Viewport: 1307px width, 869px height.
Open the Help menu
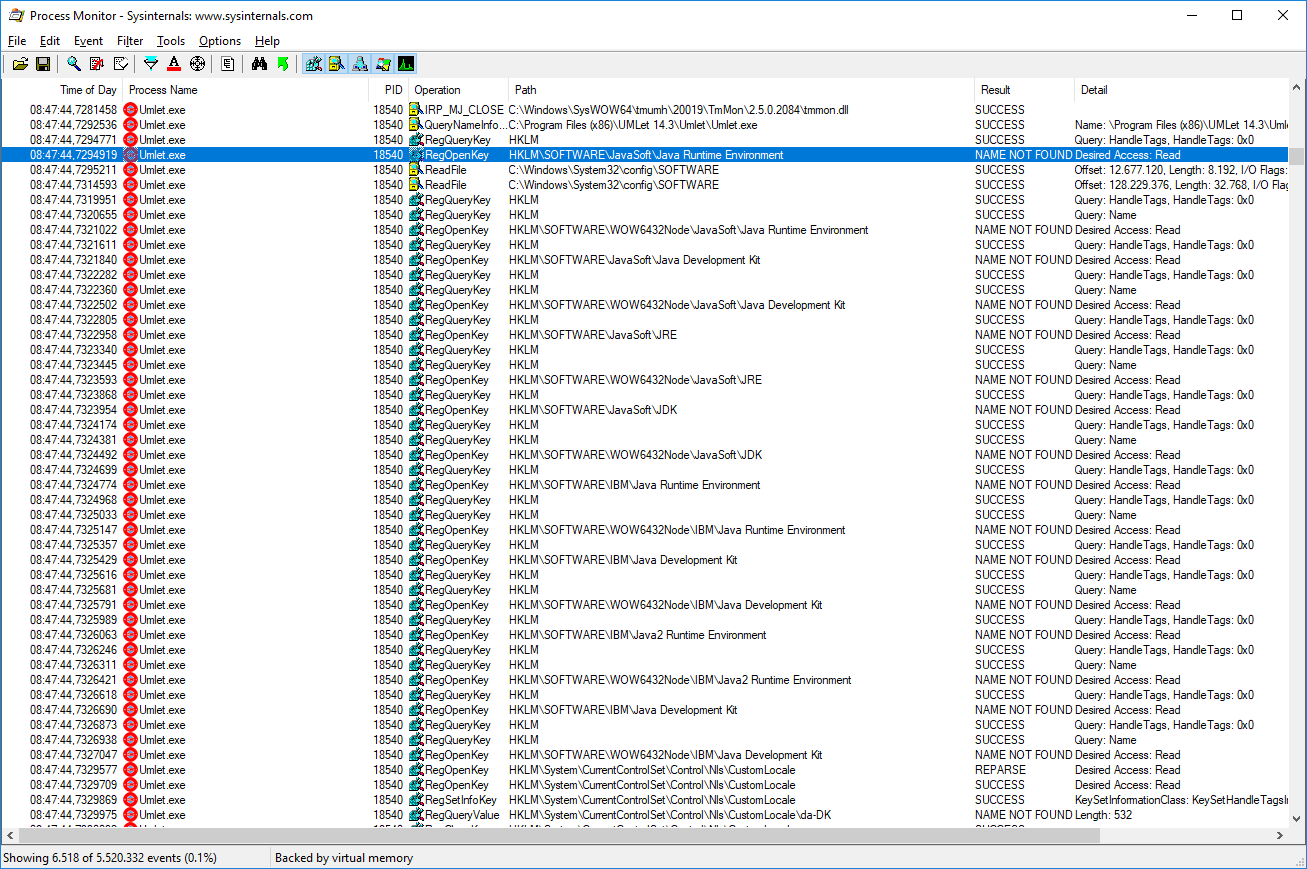267,41
